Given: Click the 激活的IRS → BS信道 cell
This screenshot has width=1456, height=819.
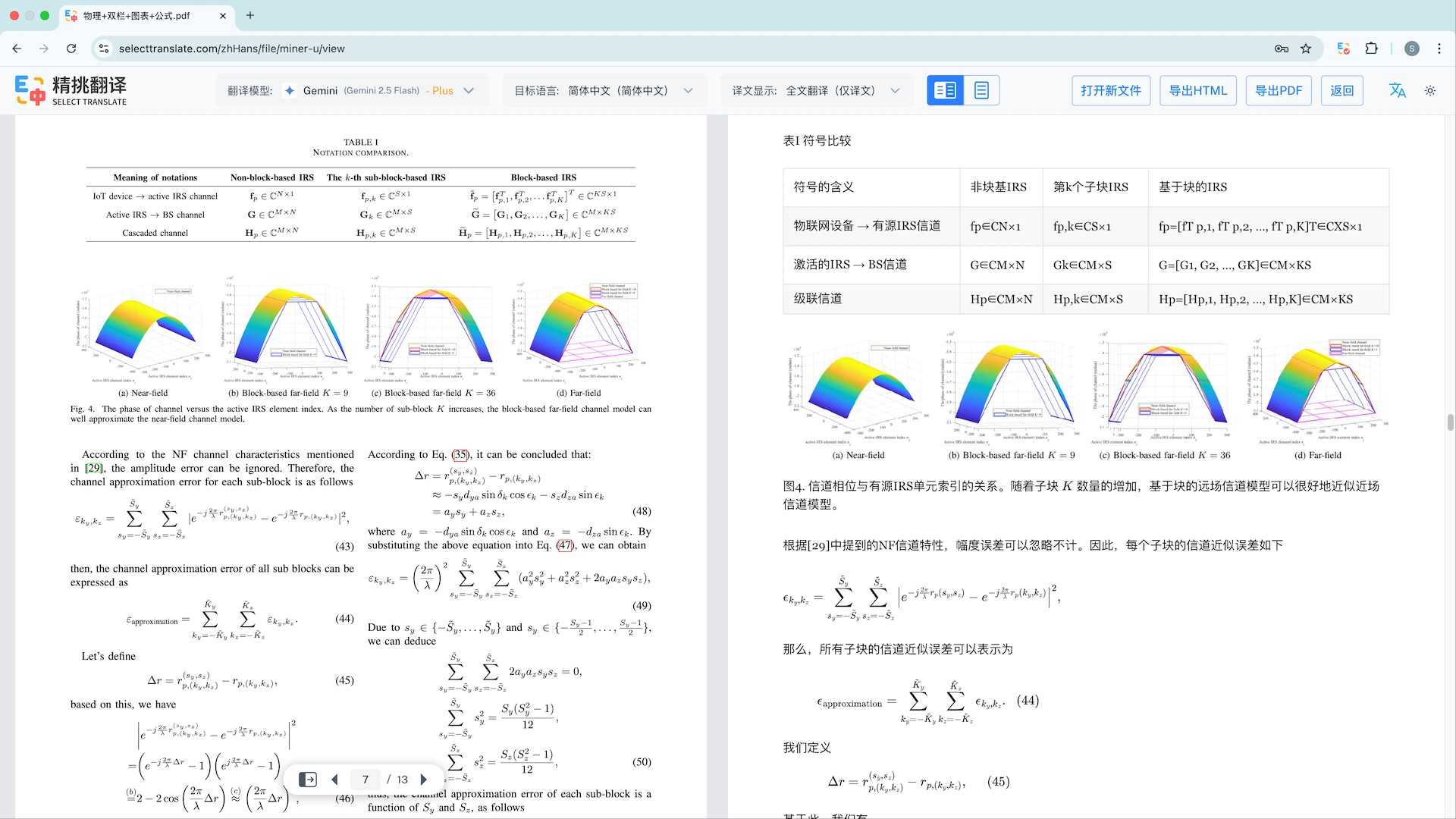Looking at the screenshot, I should click(x=871, y=265).
